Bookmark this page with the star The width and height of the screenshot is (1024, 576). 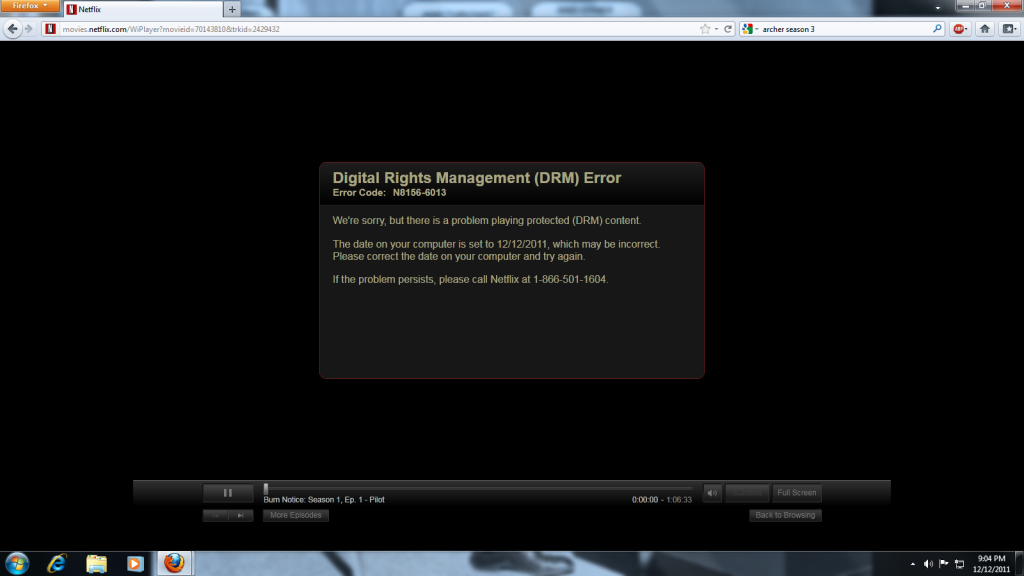click(705, 29)
